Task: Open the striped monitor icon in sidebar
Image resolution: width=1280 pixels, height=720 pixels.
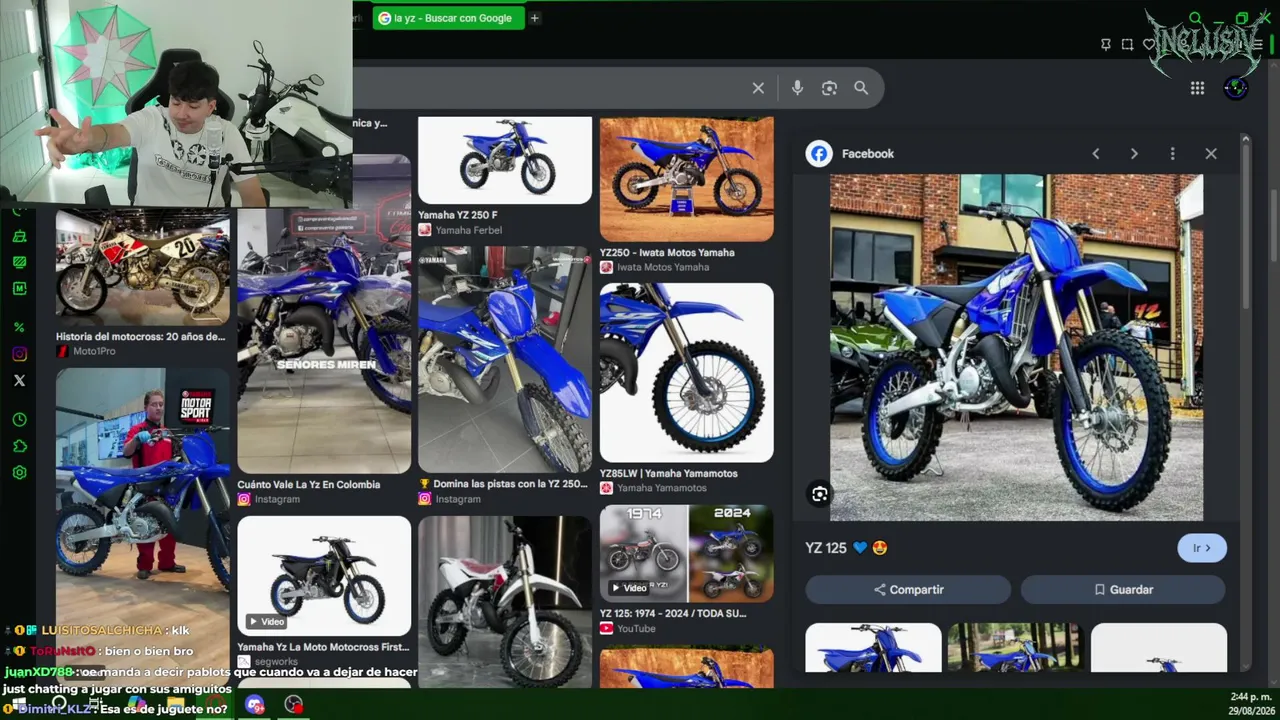Action: [x=19, y=262]
